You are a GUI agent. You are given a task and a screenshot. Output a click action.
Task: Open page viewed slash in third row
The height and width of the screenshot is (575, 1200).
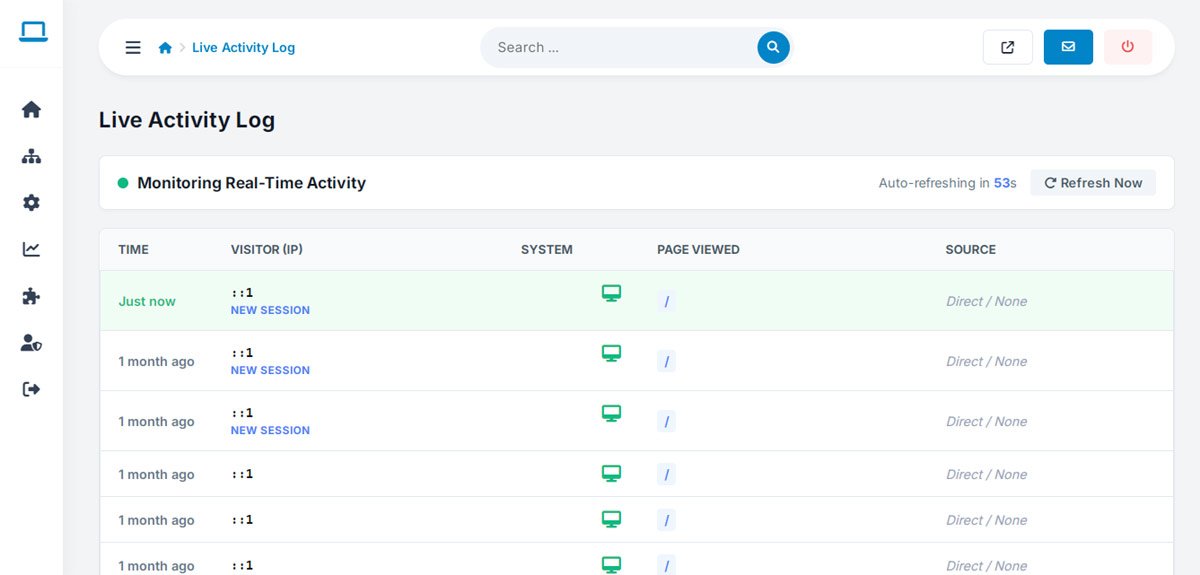coord(666,421)
